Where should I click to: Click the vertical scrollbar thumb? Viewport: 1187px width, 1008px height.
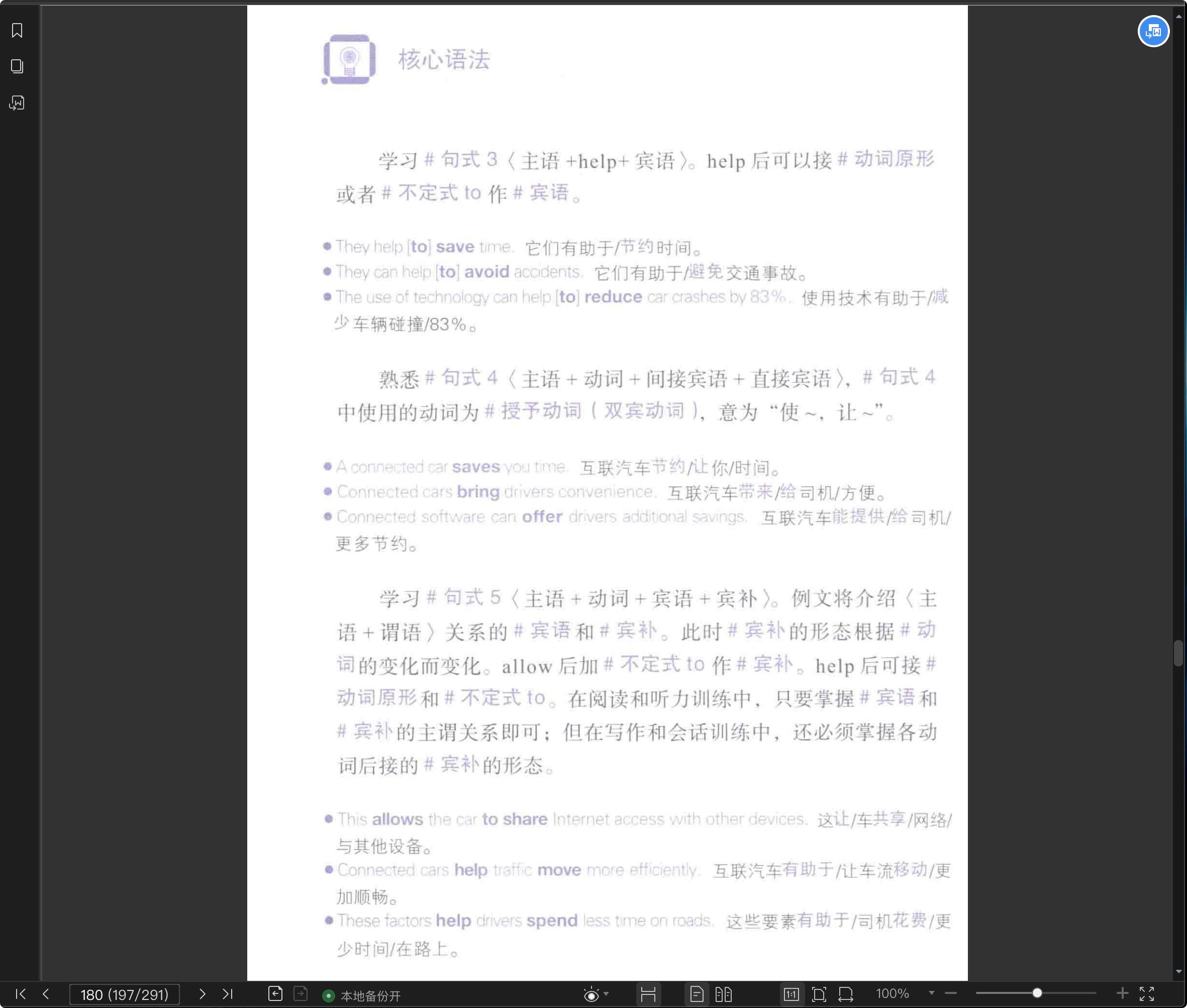coord(1178,653)
